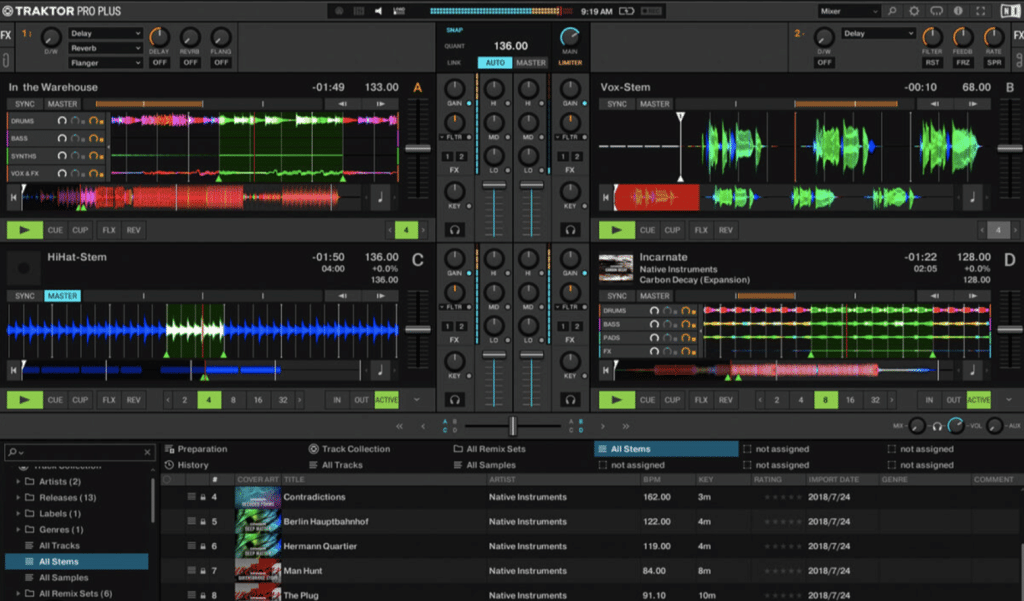
Task: Open the Preparation list favorite icon
Action: (170, 449)
